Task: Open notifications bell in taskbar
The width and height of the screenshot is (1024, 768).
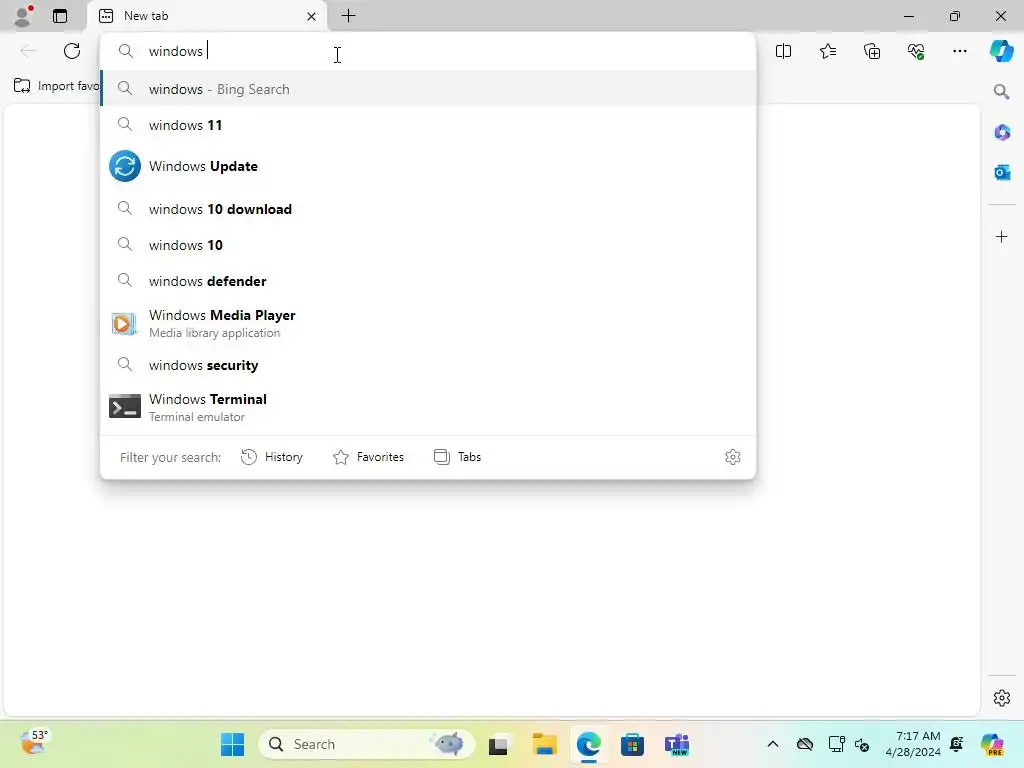Action: point(957,744)
